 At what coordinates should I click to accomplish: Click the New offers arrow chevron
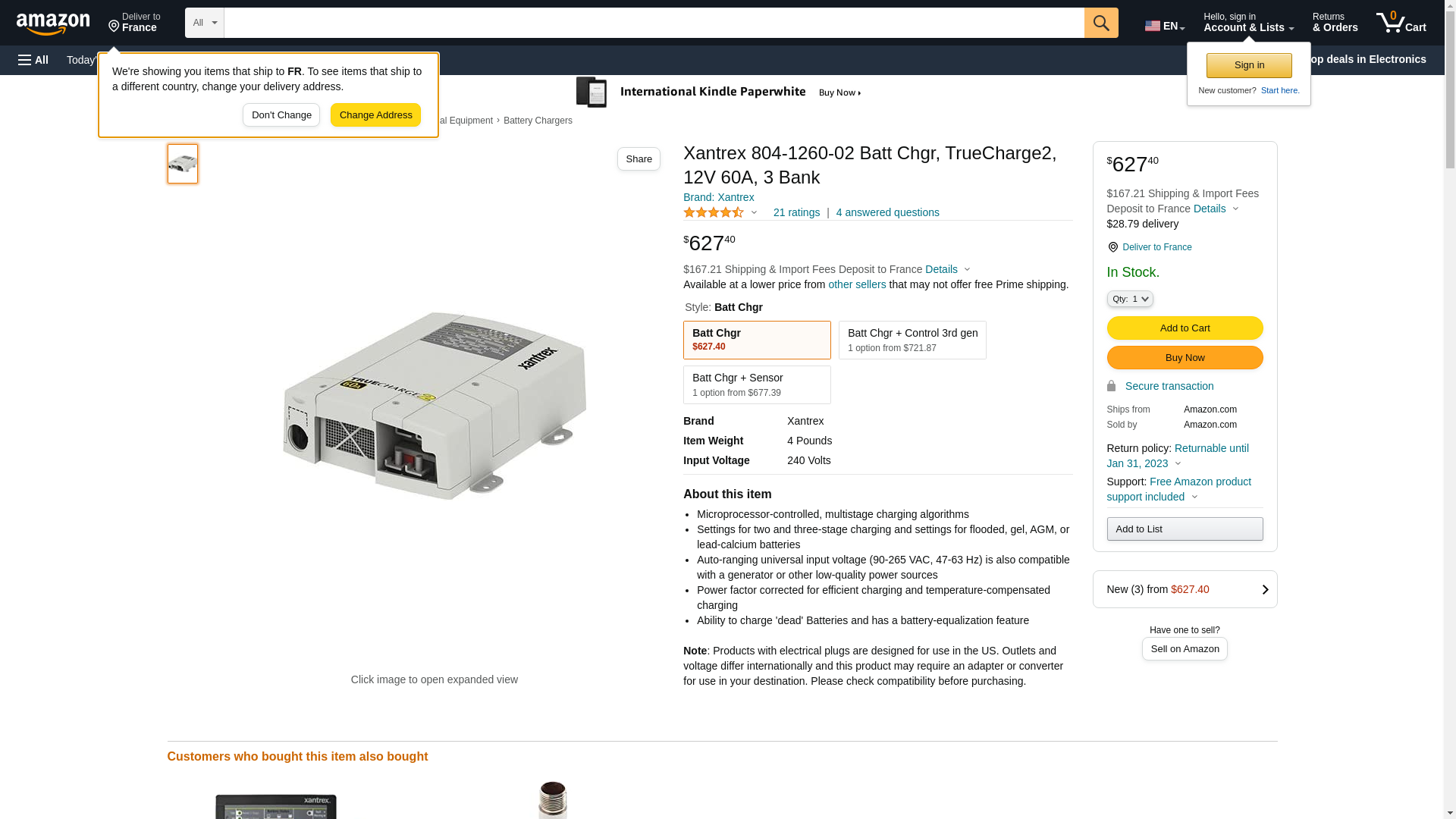coord(1265,590)
